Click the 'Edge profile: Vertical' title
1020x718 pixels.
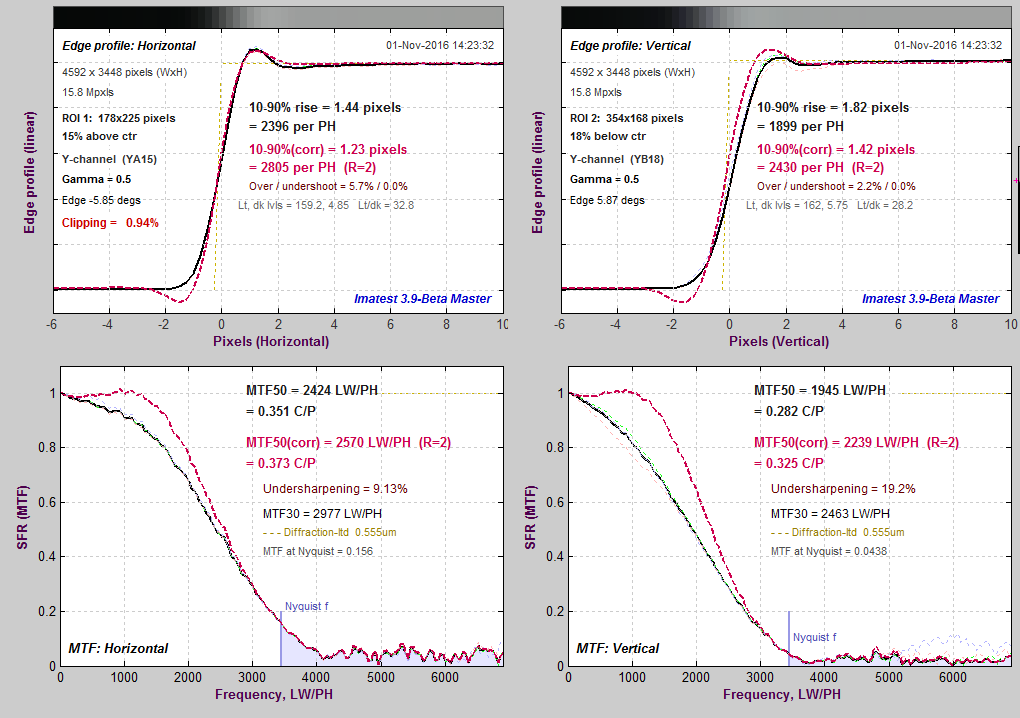pyautogui.click(x=630, y=46)
